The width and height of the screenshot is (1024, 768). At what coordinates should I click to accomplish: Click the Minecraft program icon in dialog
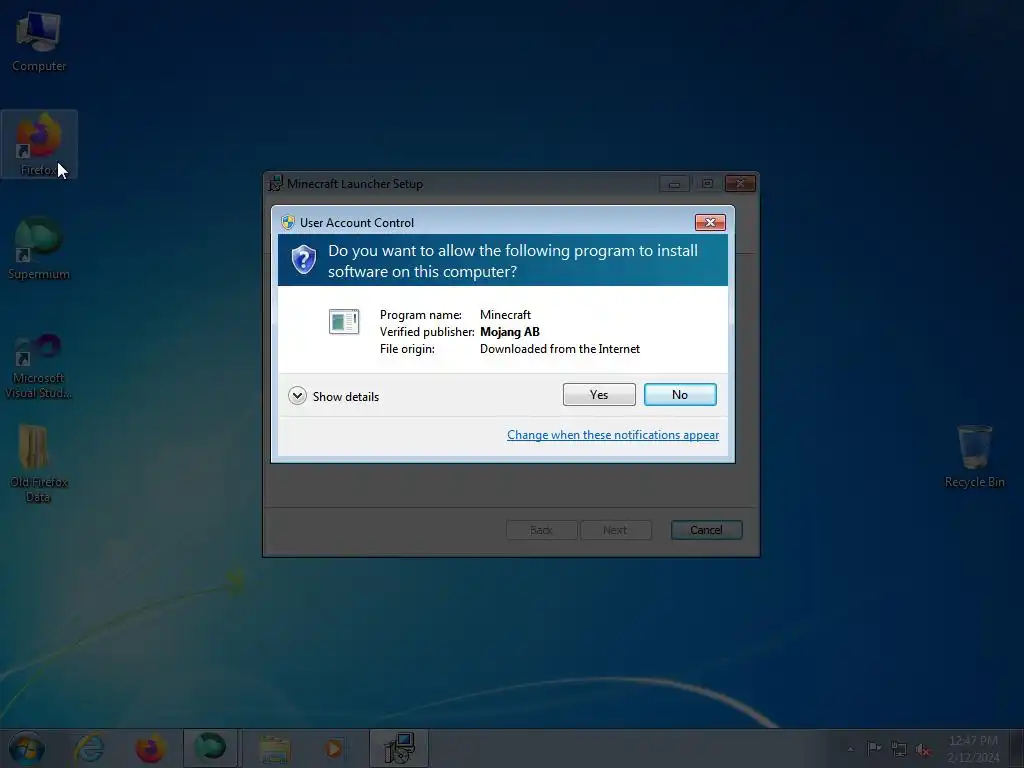[344, 321]
